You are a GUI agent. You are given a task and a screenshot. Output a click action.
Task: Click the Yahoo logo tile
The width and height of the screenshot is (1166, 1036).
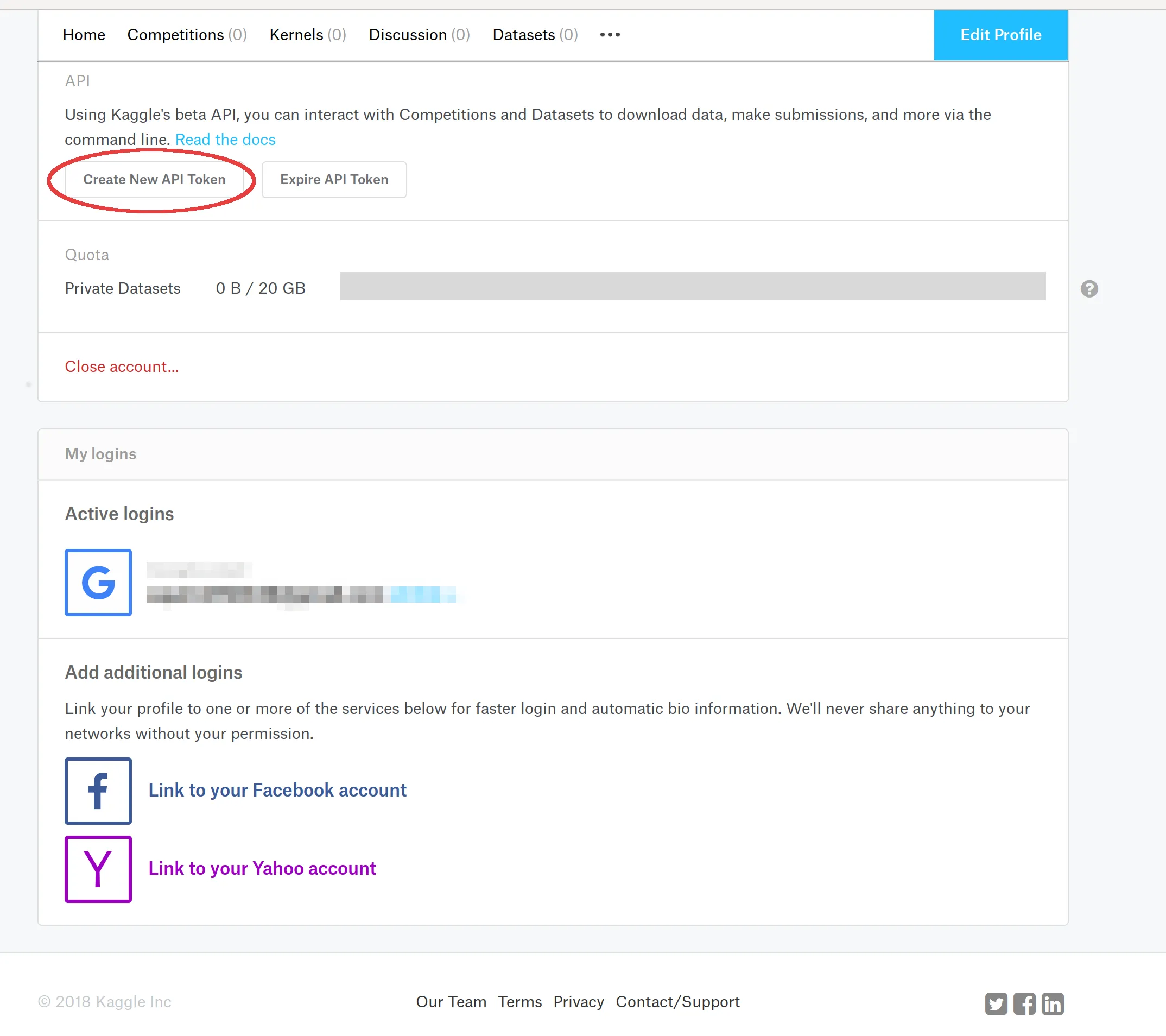[x=98, y=869]
